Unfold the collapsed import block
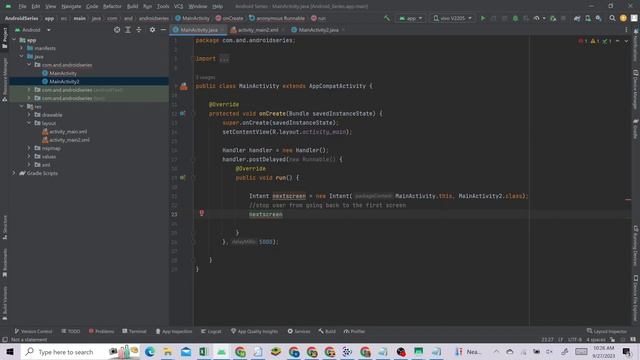 click(x=224, y=59)
